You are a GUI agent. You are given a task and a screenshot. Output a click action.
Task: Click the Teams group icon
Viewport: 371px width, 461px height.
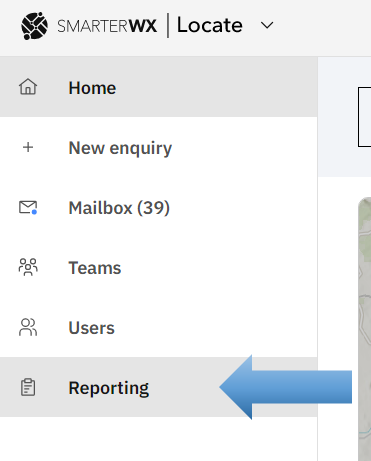pos(28,267)
